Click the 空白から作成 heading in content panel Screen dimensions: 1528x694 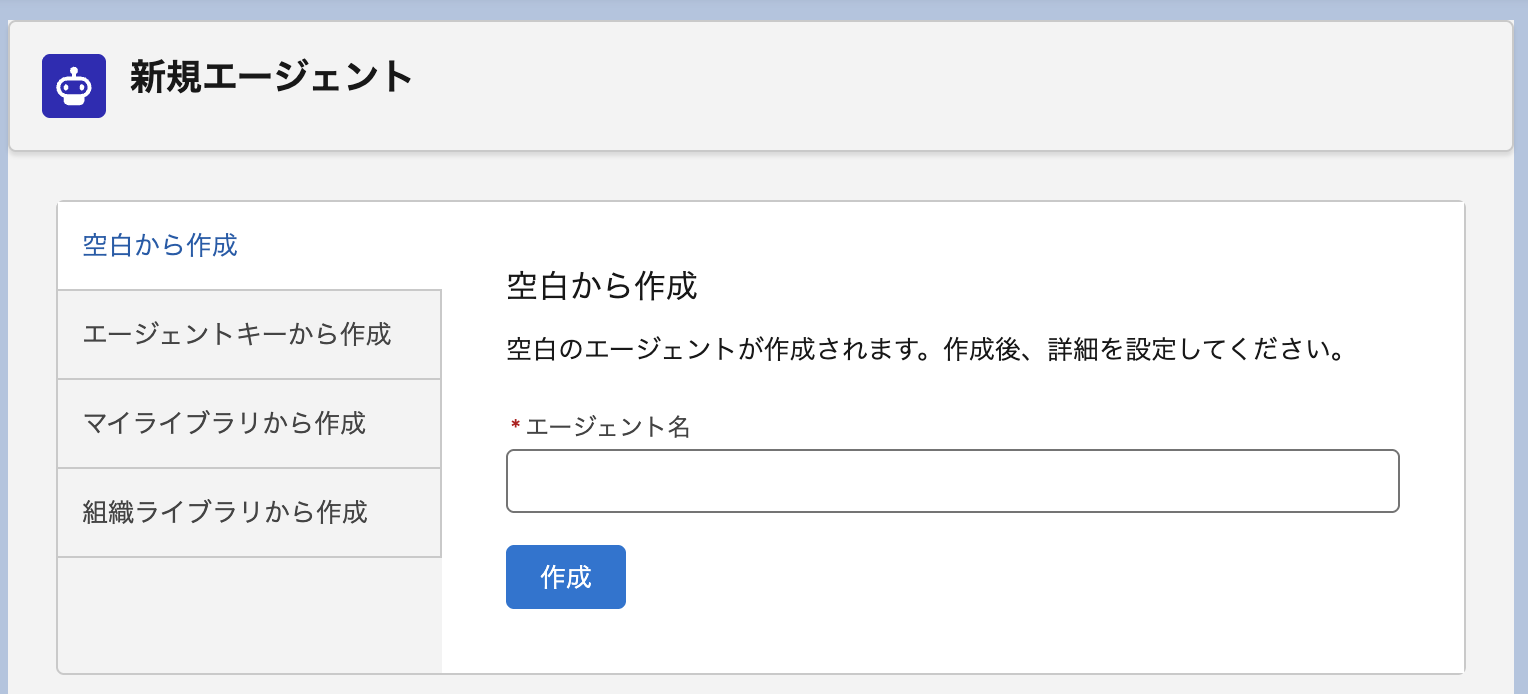pos(602,287)
